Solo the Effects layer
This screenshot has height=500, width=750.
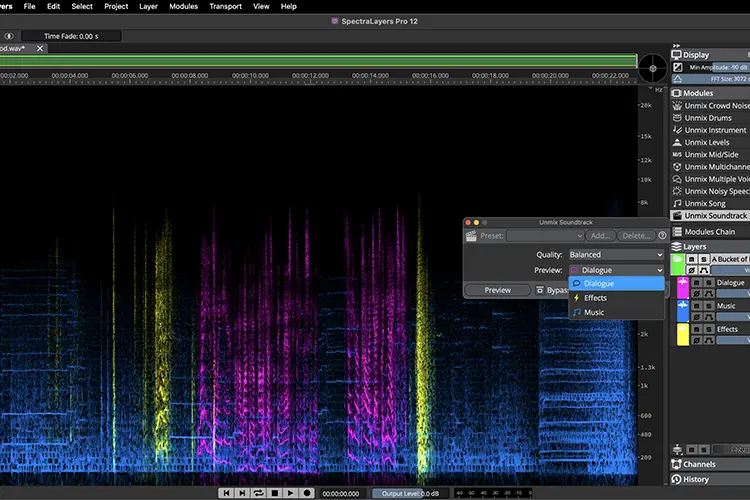click(x=709, y=329)
